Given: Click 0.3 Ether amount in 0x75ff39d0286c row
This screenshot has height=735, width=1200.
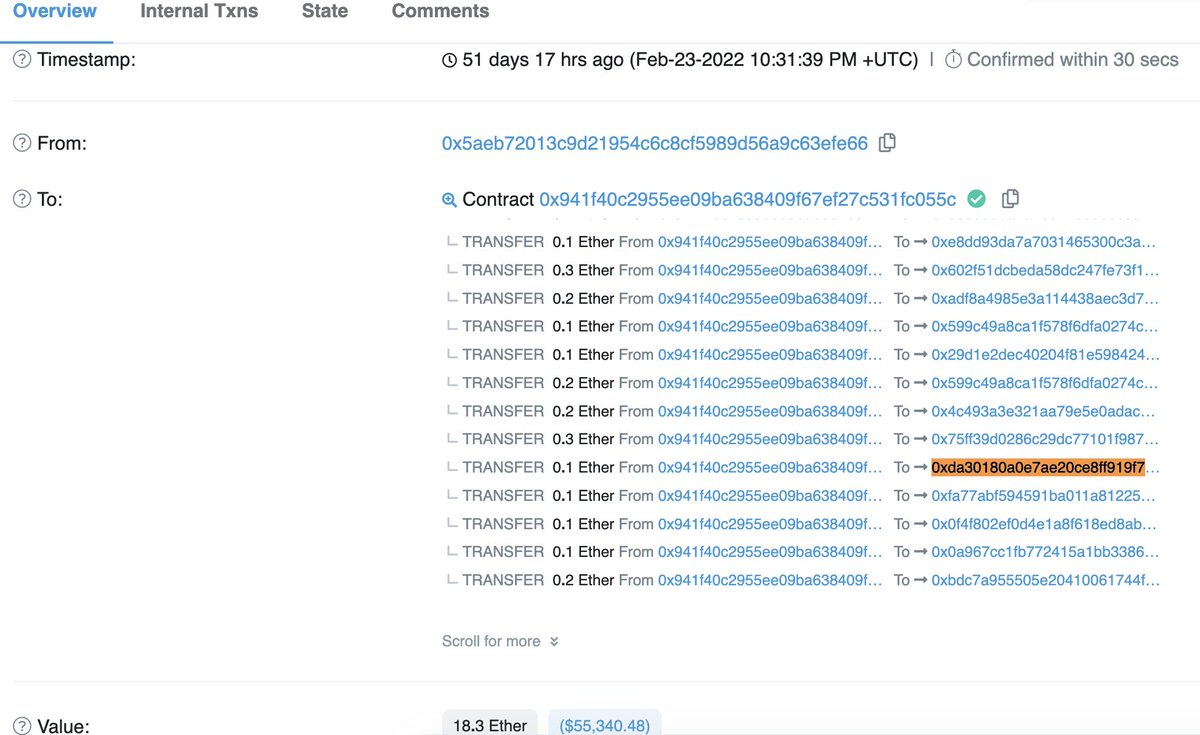Looking at the screenshot, I should tap(583, 439).
